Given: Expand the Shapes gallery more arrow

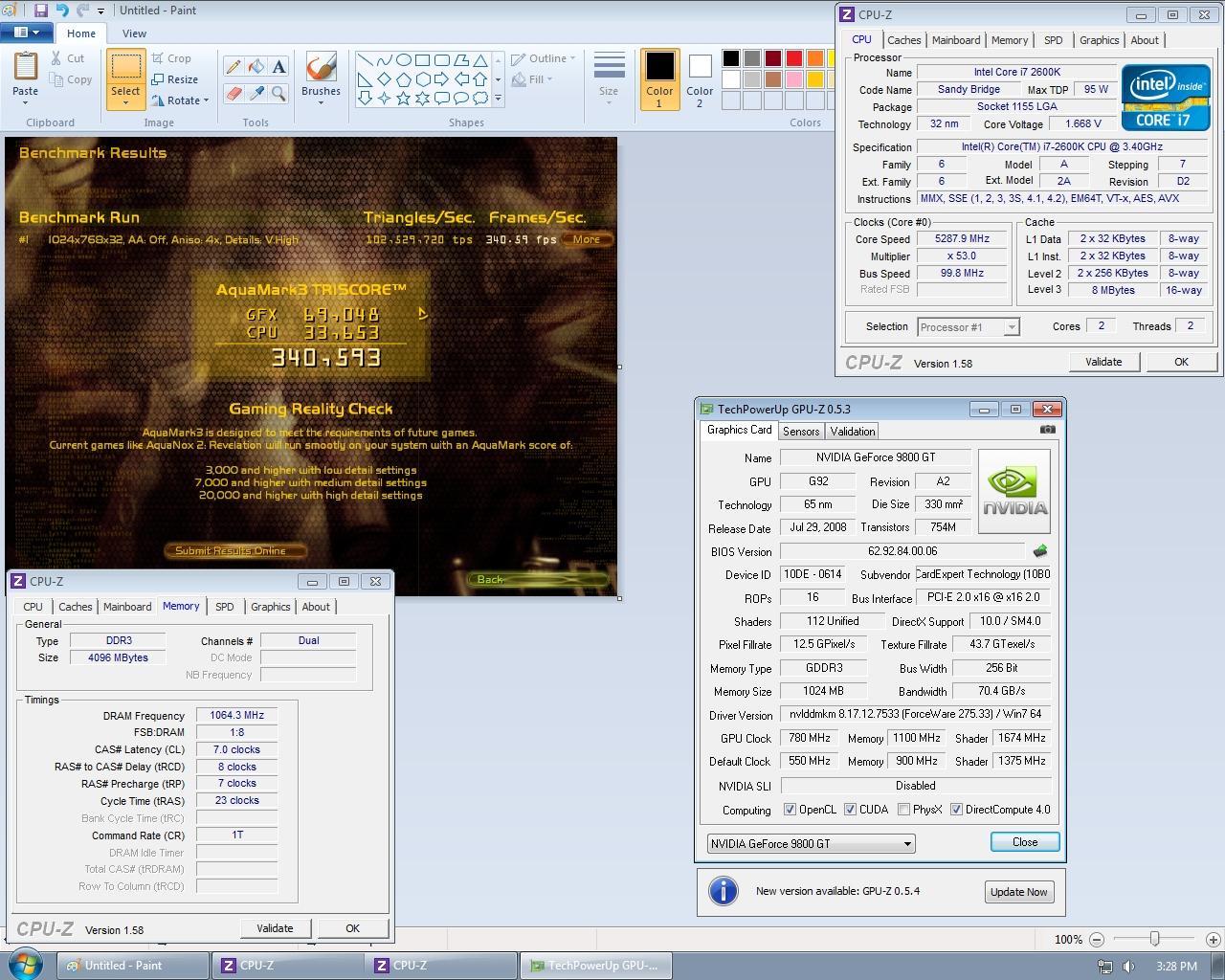Looking at the screenshot, I should pyautogui.click(x=498, y=99).
